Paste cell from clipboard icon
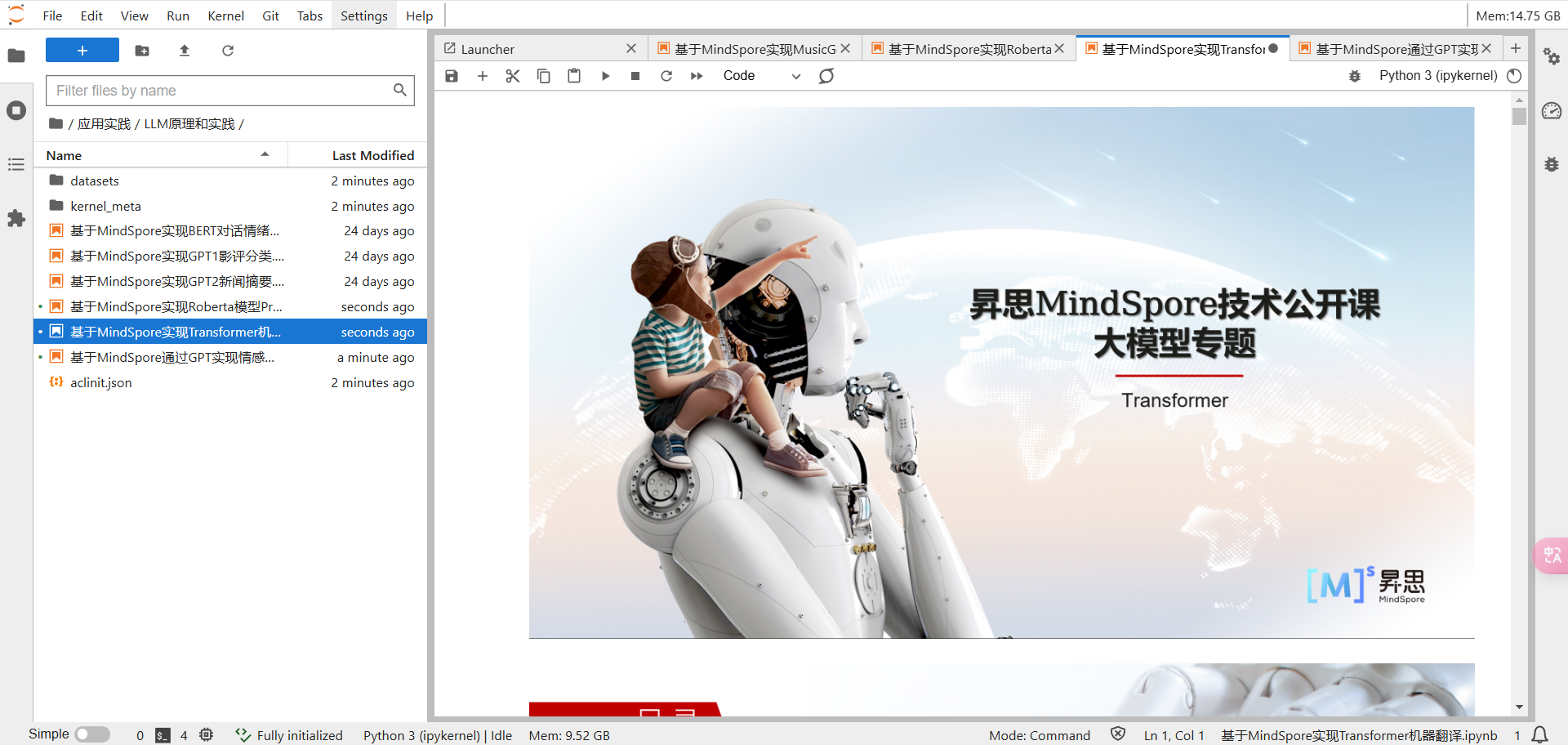Screen dimensions: 1568x745 574,76
